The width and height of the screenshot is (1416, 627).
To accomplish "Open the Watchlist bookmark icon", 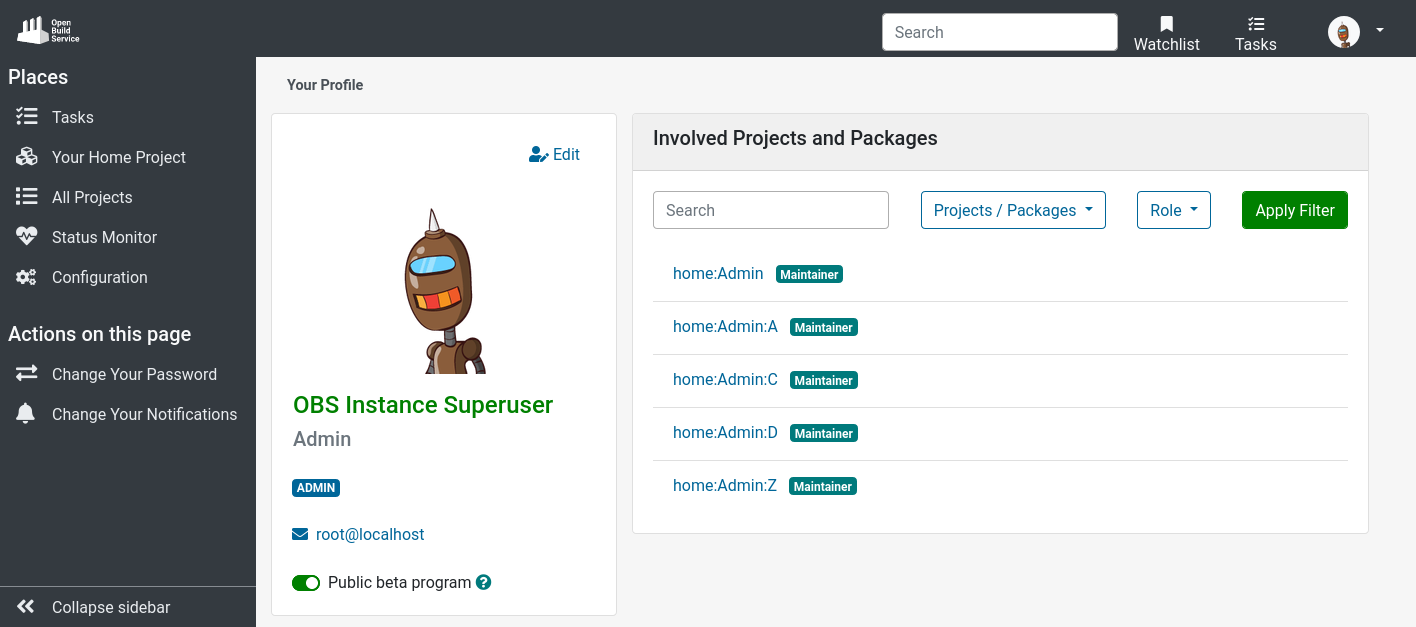I will click(x=1166, y=24).
